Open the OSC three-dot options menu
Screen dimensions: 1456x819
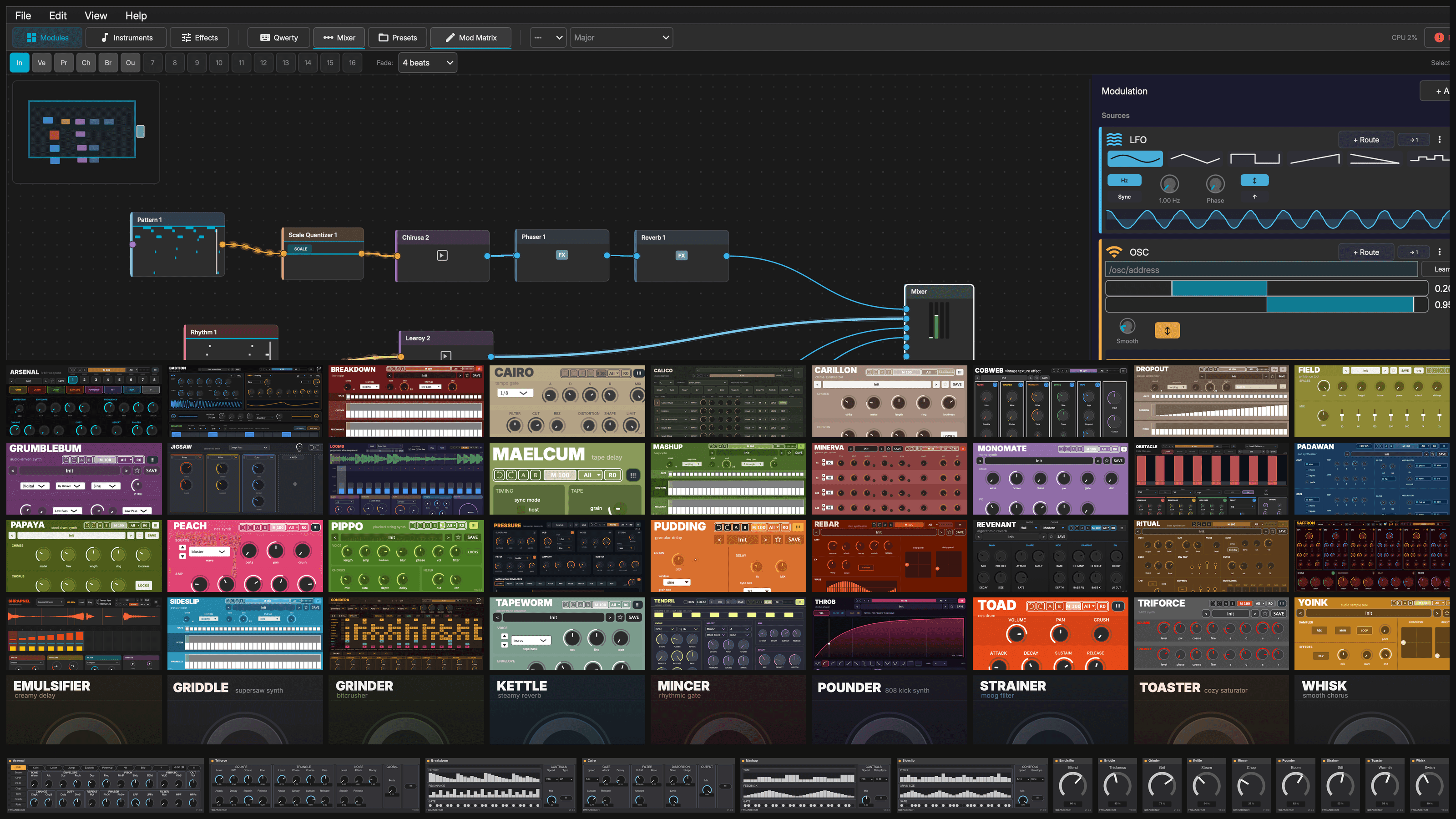(x=1440, y=252)
